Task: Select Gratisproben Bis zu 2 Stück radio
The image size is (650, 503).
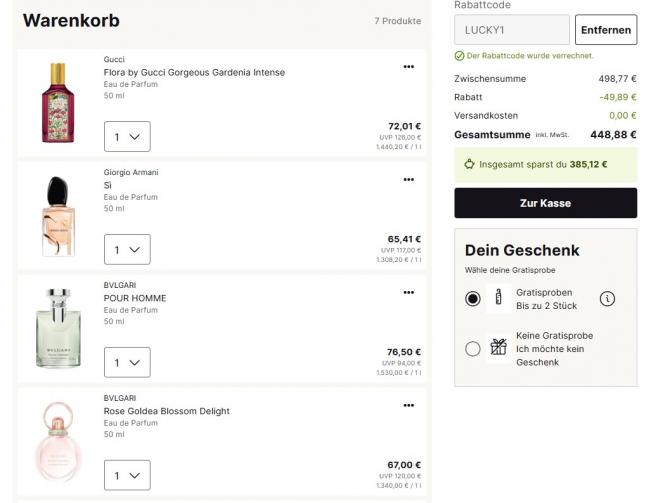Action: pos(473,298)
